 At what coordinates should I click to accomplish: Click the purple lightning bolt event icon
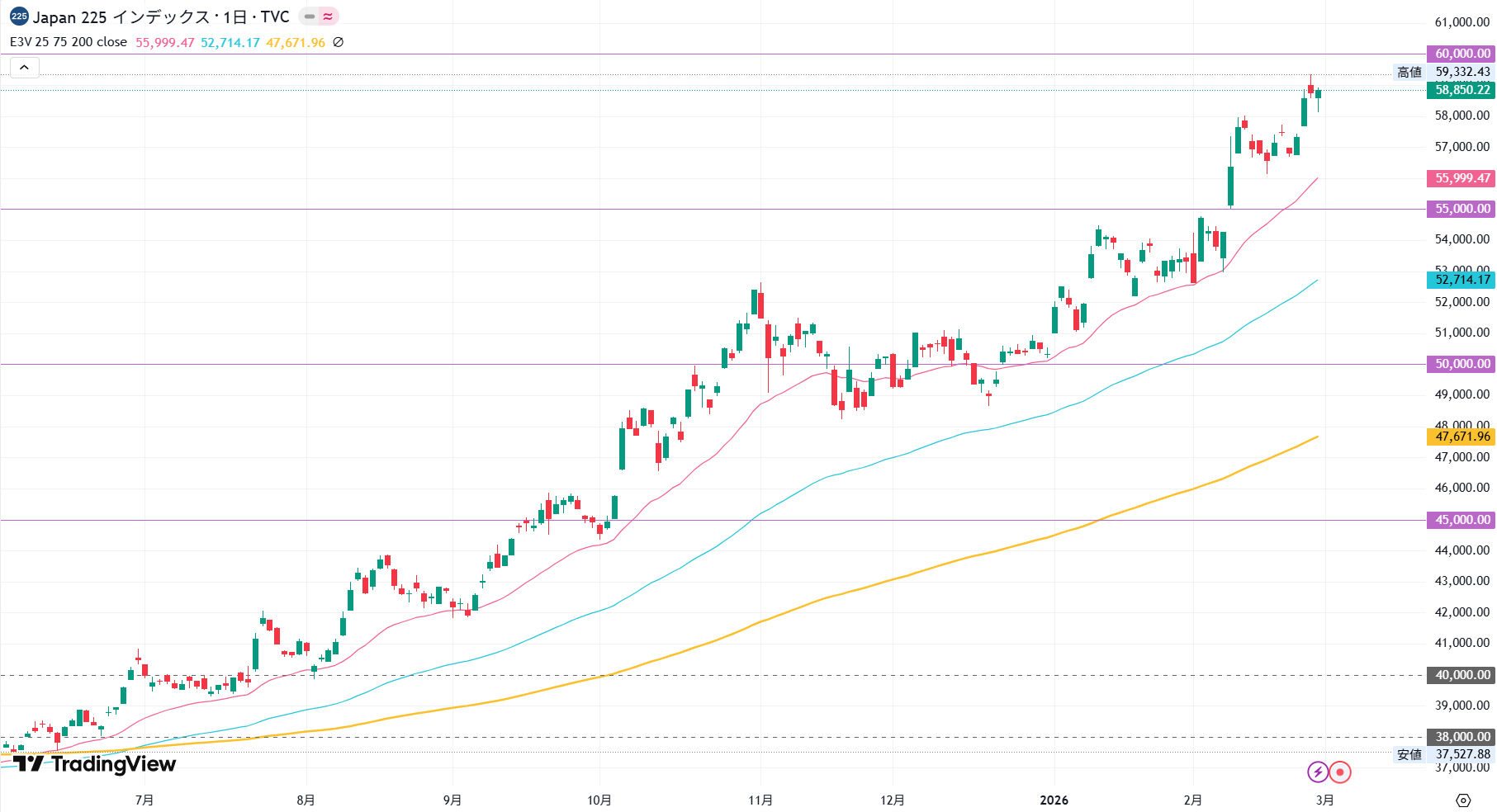point(1317,772)
